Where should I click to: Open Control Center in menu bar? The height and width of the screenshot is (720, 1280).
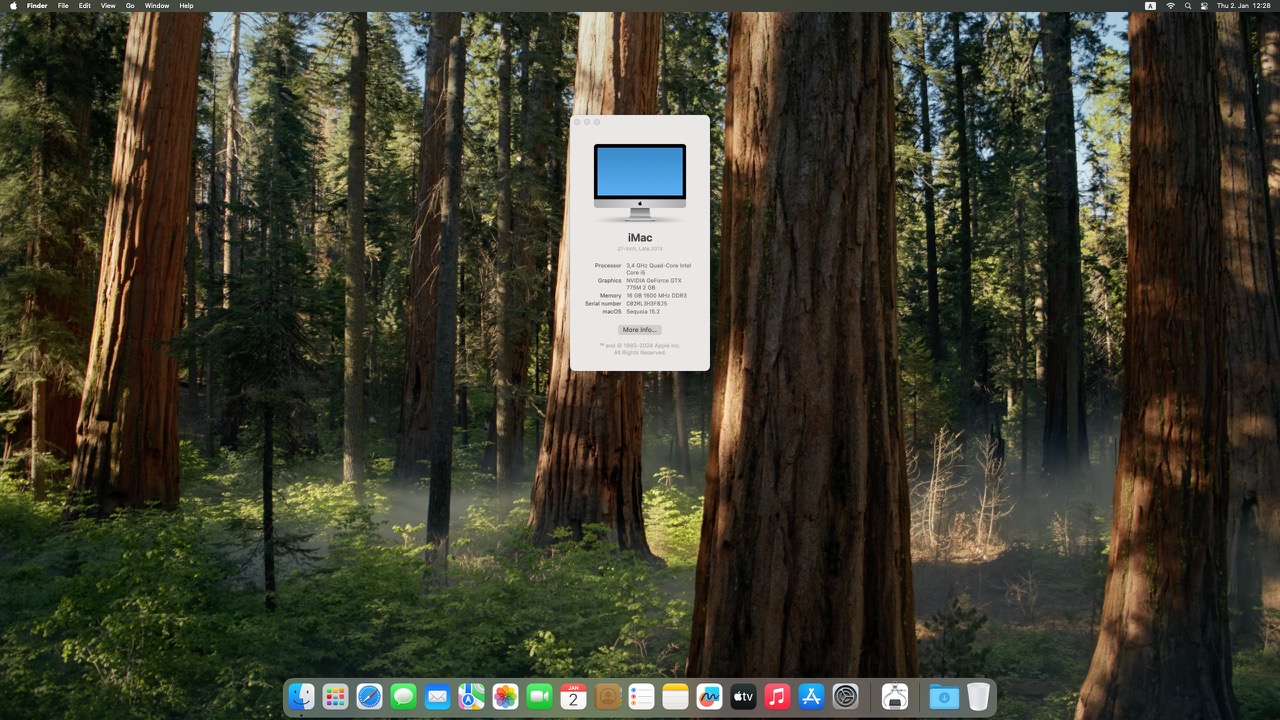click(x=1204, y=6)
